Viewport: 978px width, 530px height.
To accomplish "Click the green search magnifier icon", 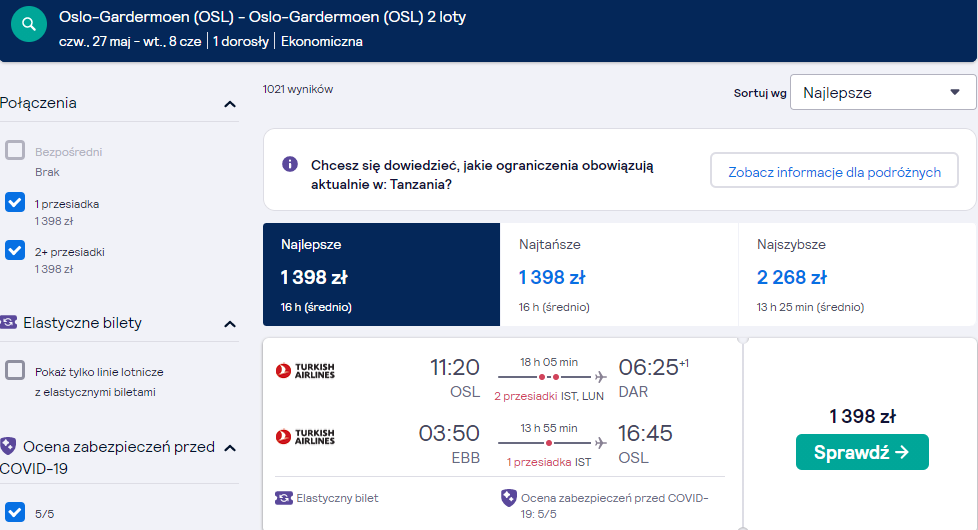I will coord(29,24).
